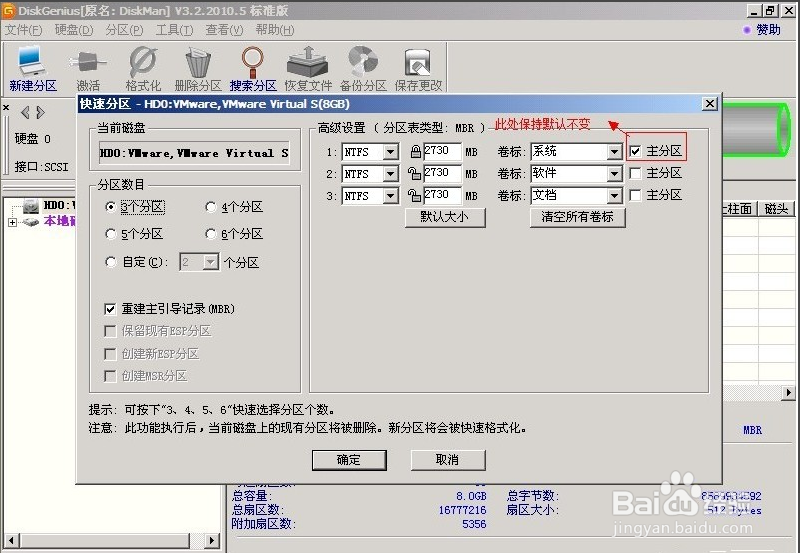This screenshot has width=800, height=553.
Task: Click the left panel scrollbar right arrow
Action: (x=213, y=540)
